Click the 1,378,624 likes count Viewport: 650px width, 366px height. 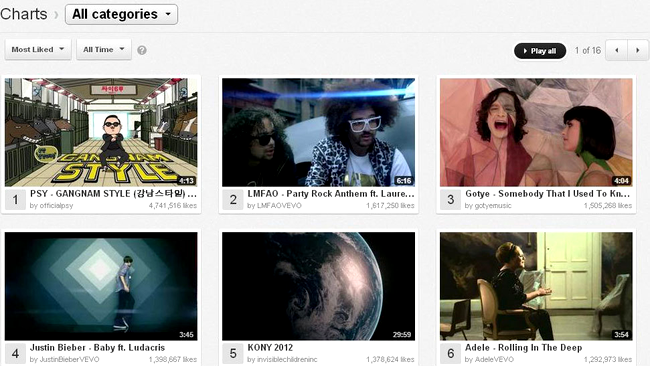pos(390,359)
